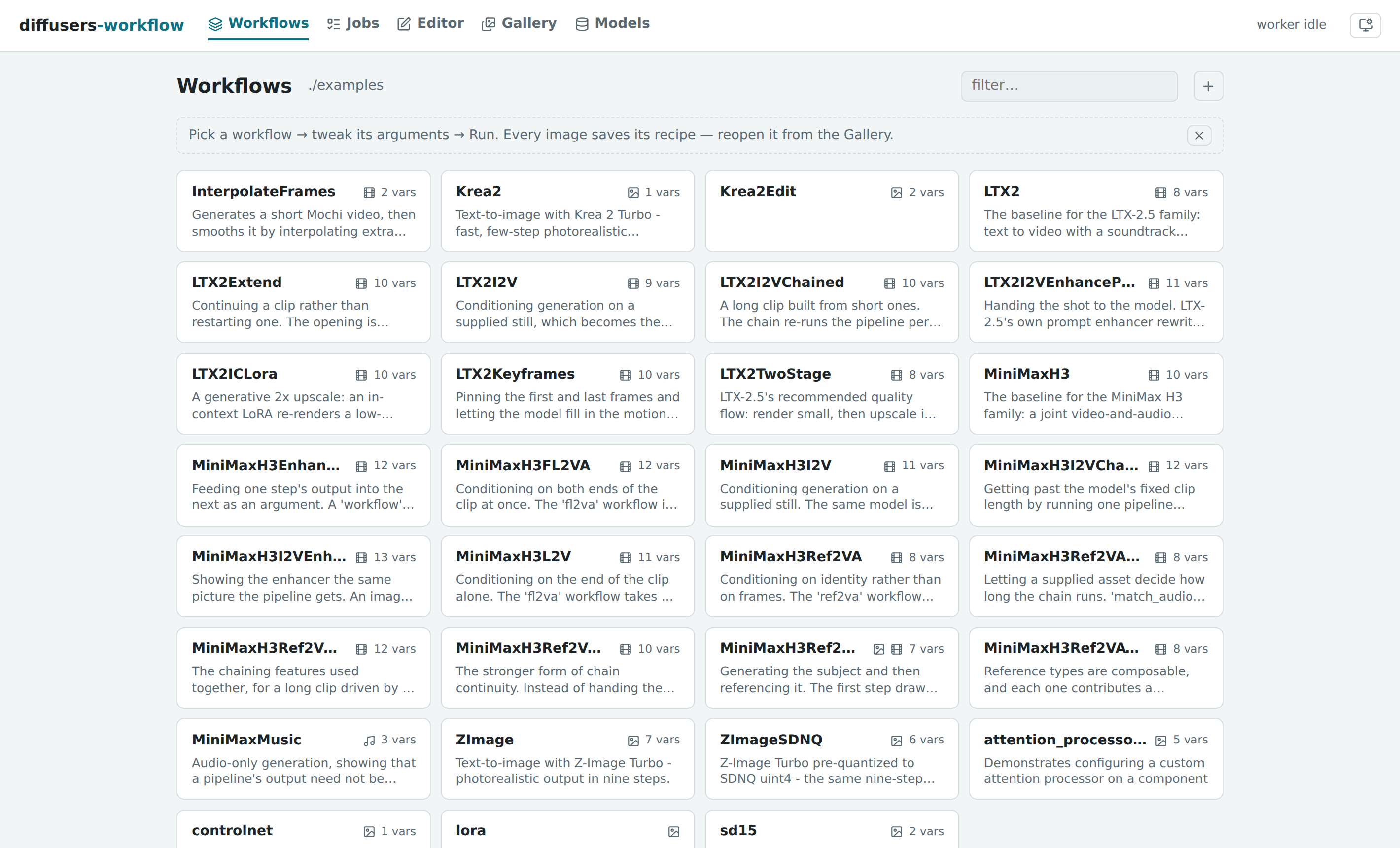Click the 3 vars count on MiniMaxMusic
Viewport: 1400px width, 848px height.
(398, 740)
